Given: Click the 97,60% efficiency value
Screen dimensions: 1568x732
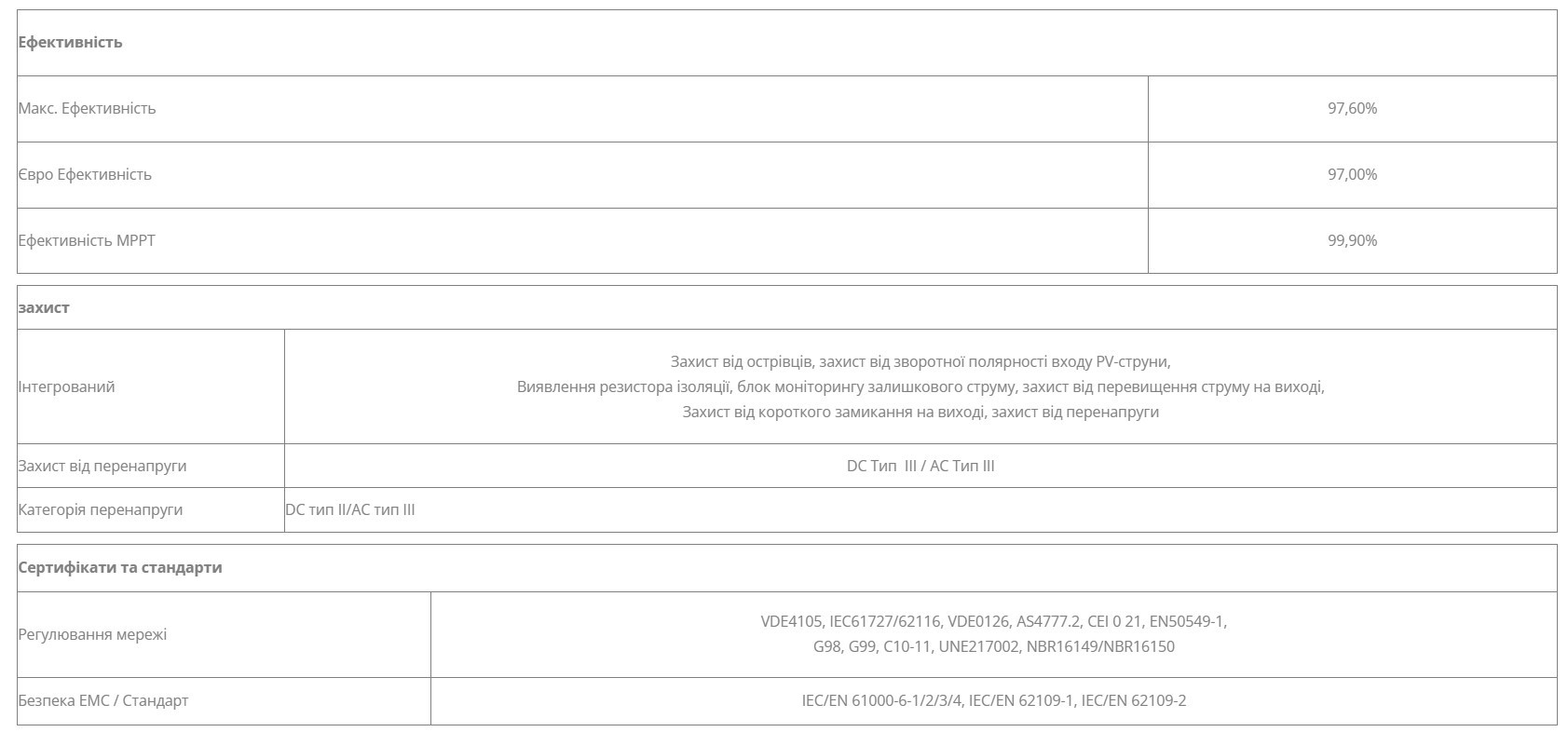Looking at the screenshot, I should tap(1352, 108).
